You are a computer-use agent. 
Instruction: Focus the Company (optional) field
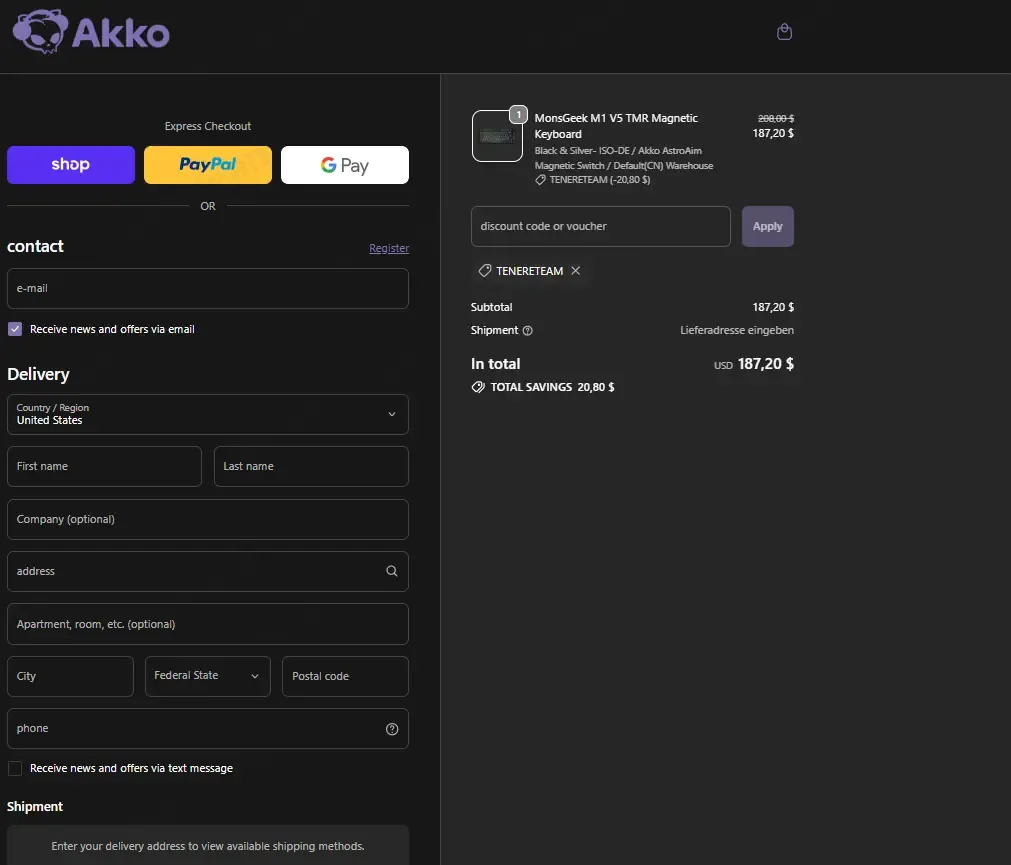[x=208, y=520]
